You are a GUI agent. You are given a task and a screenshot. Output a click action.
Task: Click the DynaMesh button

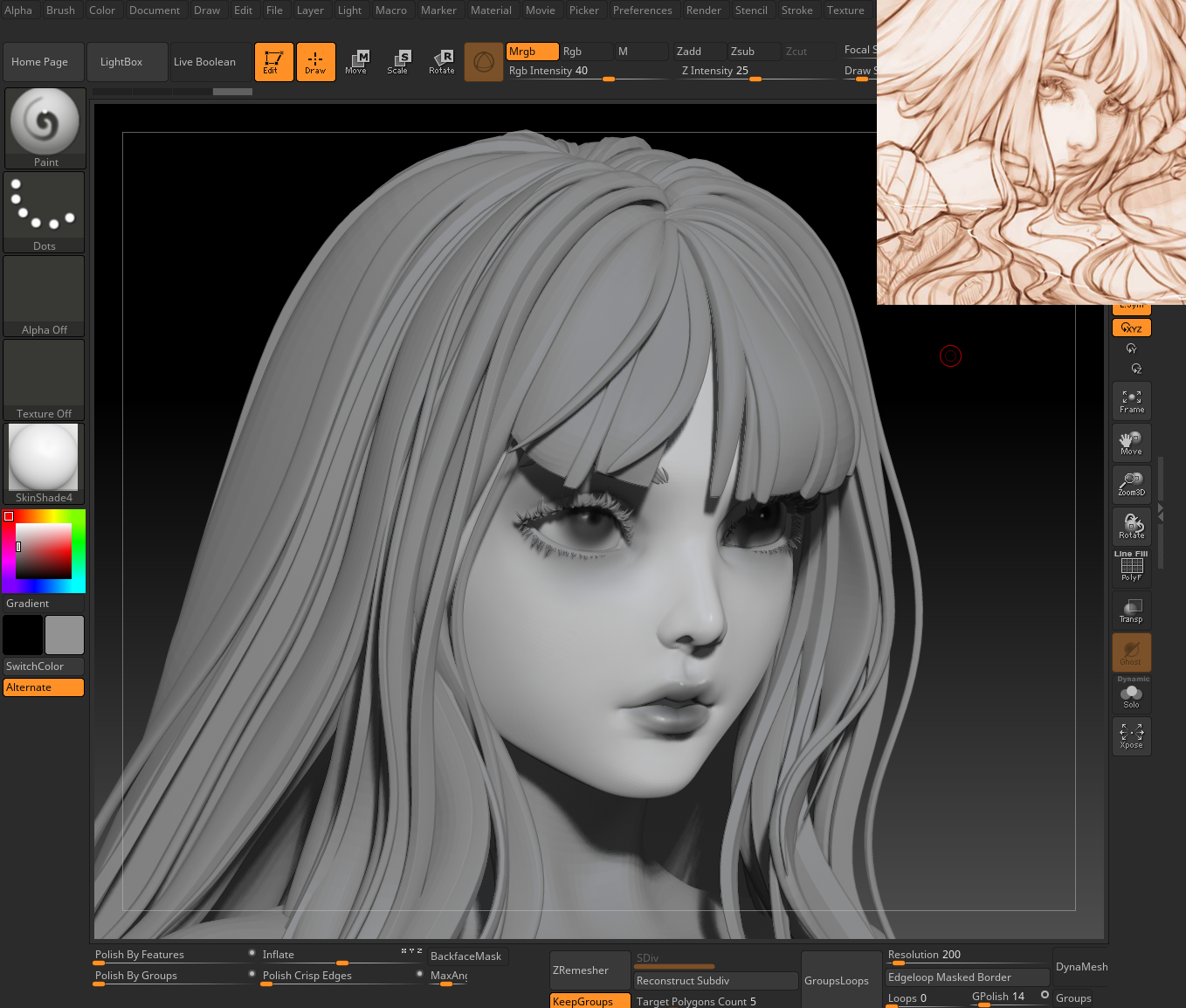[x=1081, y=967]
